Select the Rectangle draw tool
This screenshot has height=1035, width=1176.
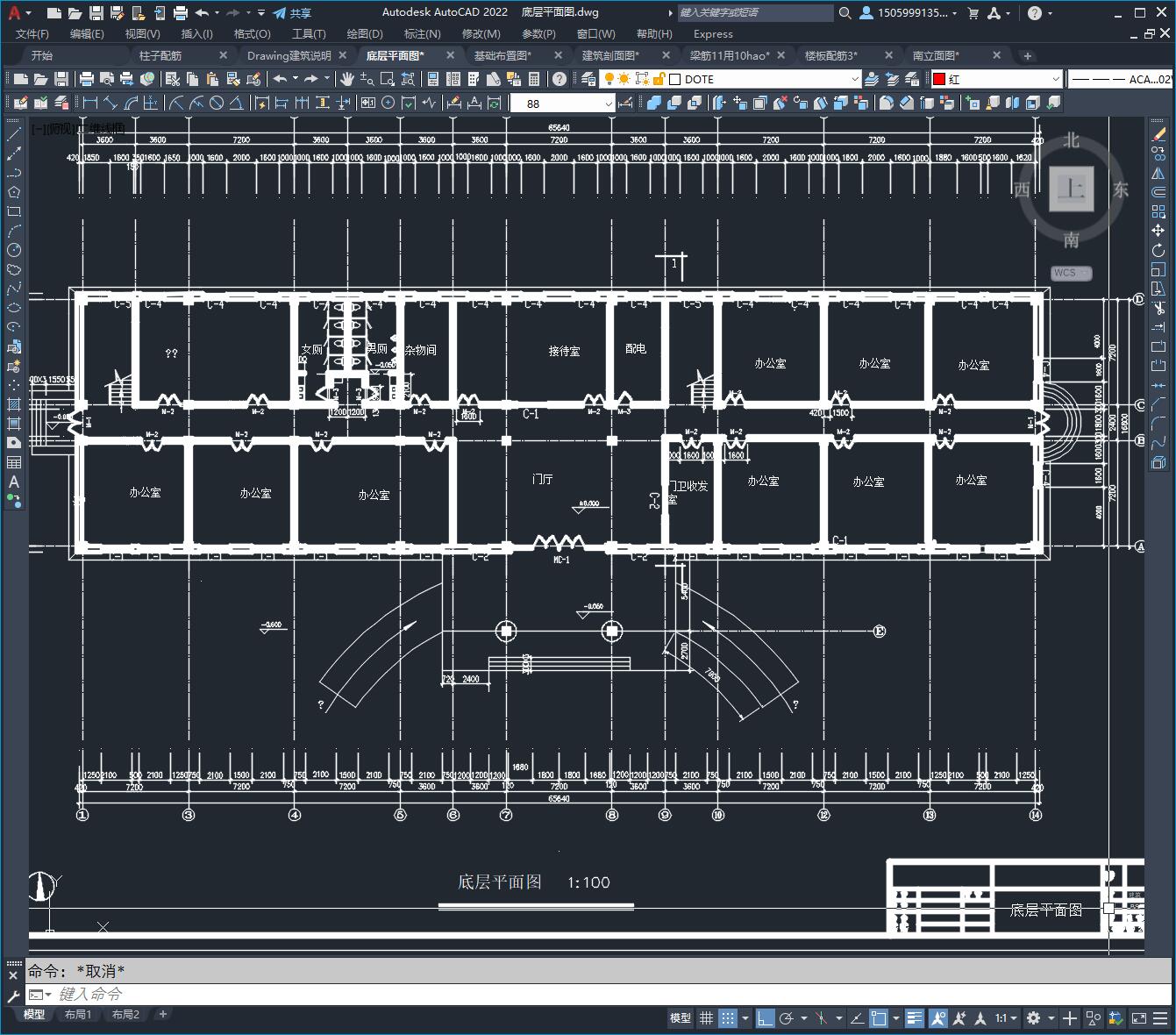(x=14, y=211)
